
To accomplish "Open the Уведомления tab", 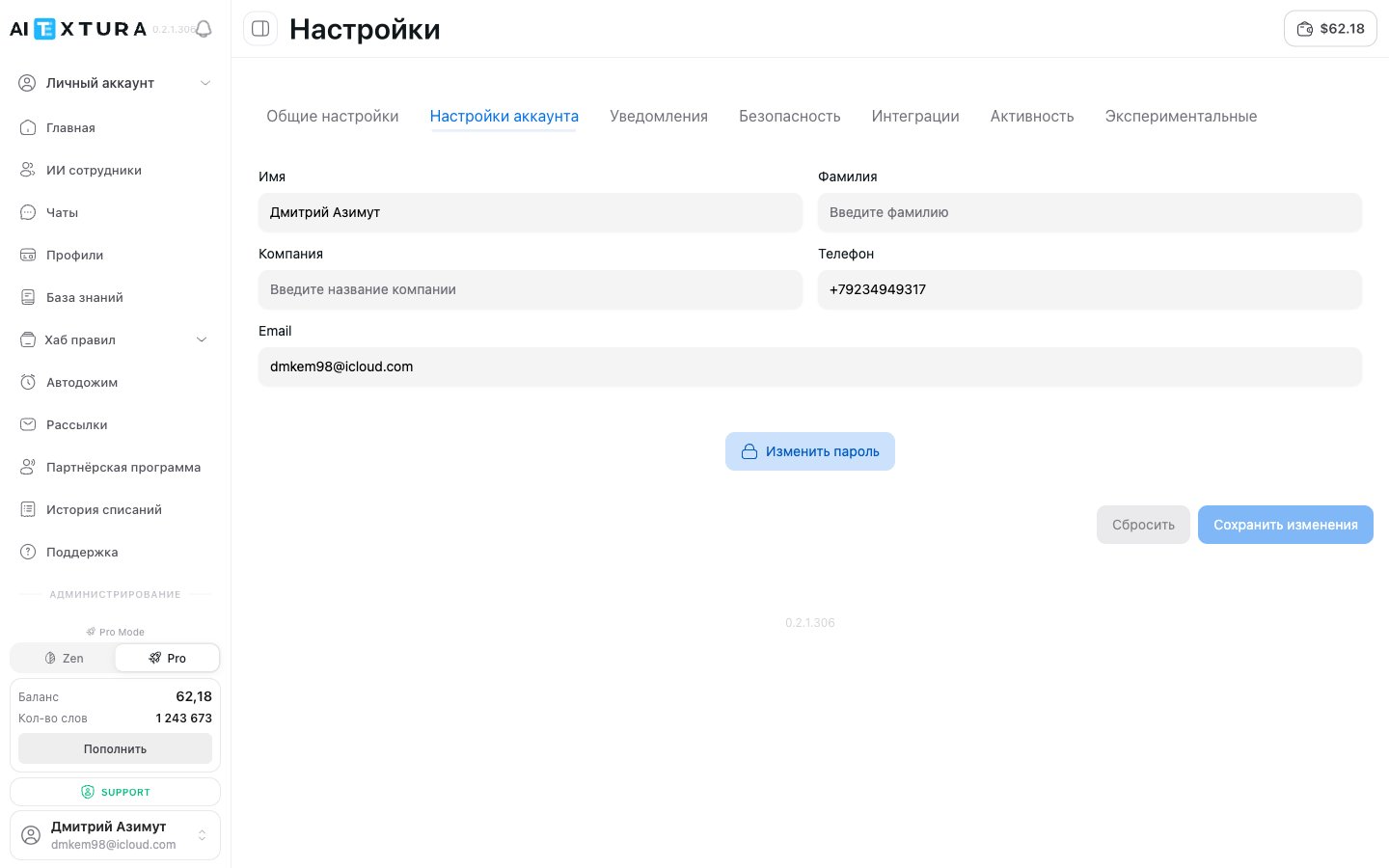I will 659,116.
